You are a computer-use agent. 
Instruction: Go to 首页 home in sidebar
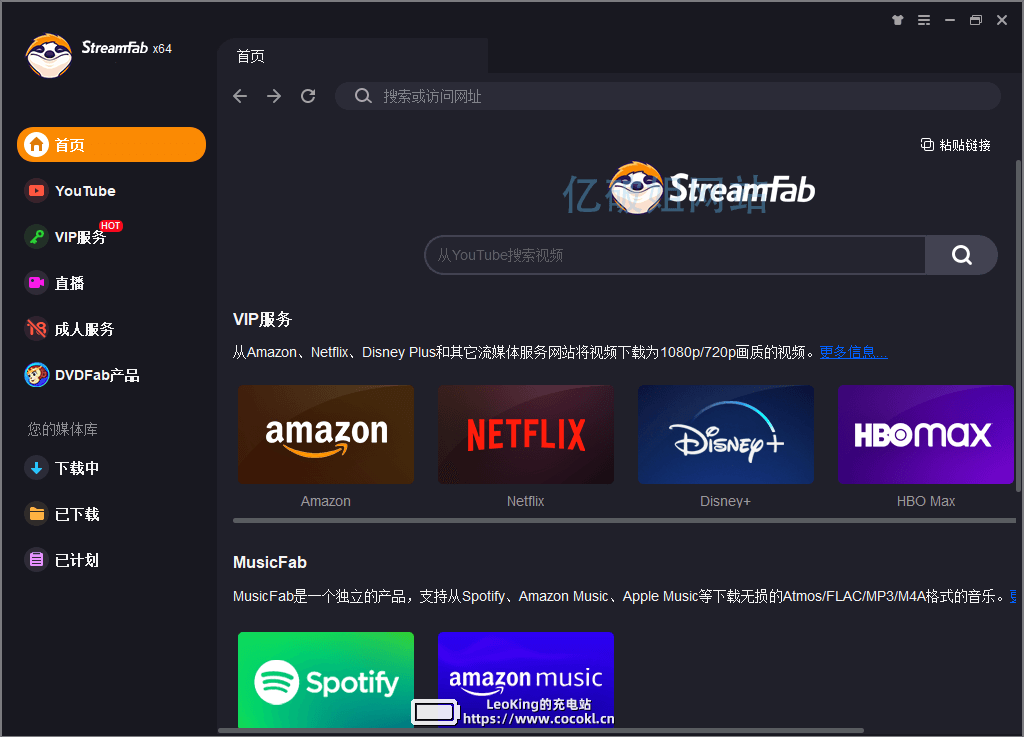111,144
